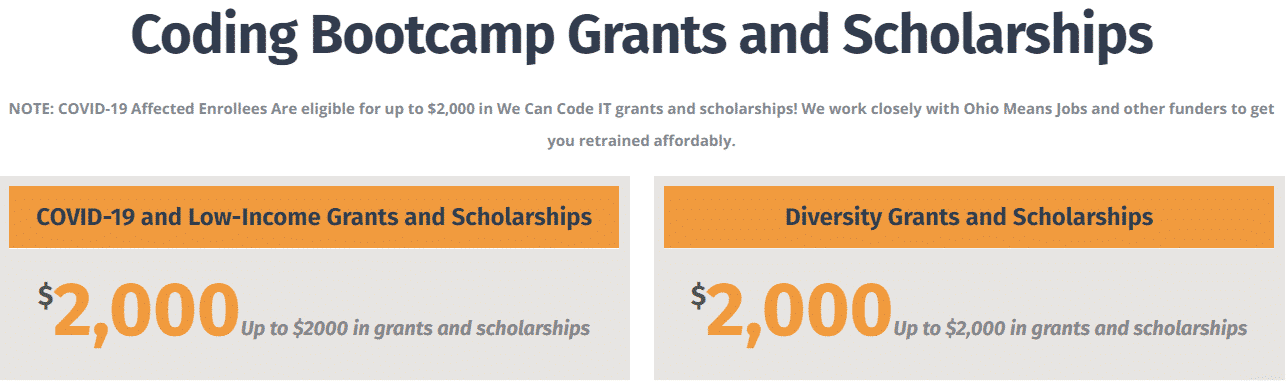Click the 'NOTE:' label in the notice
1286x381 pixels.
pyautogui.click(x=31, y=109)
